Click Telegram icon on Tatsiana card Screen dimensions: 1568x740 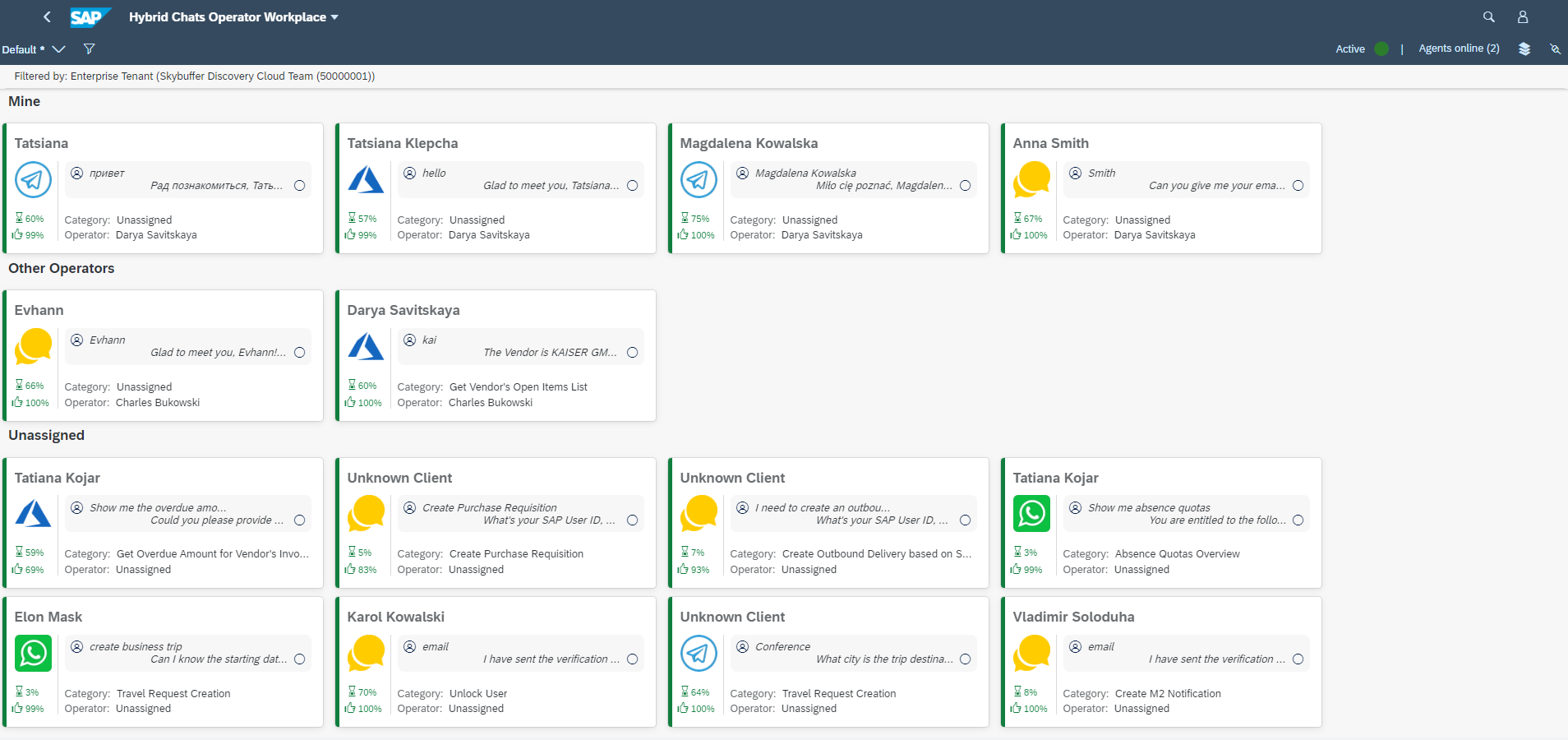(x=34, y=180)
